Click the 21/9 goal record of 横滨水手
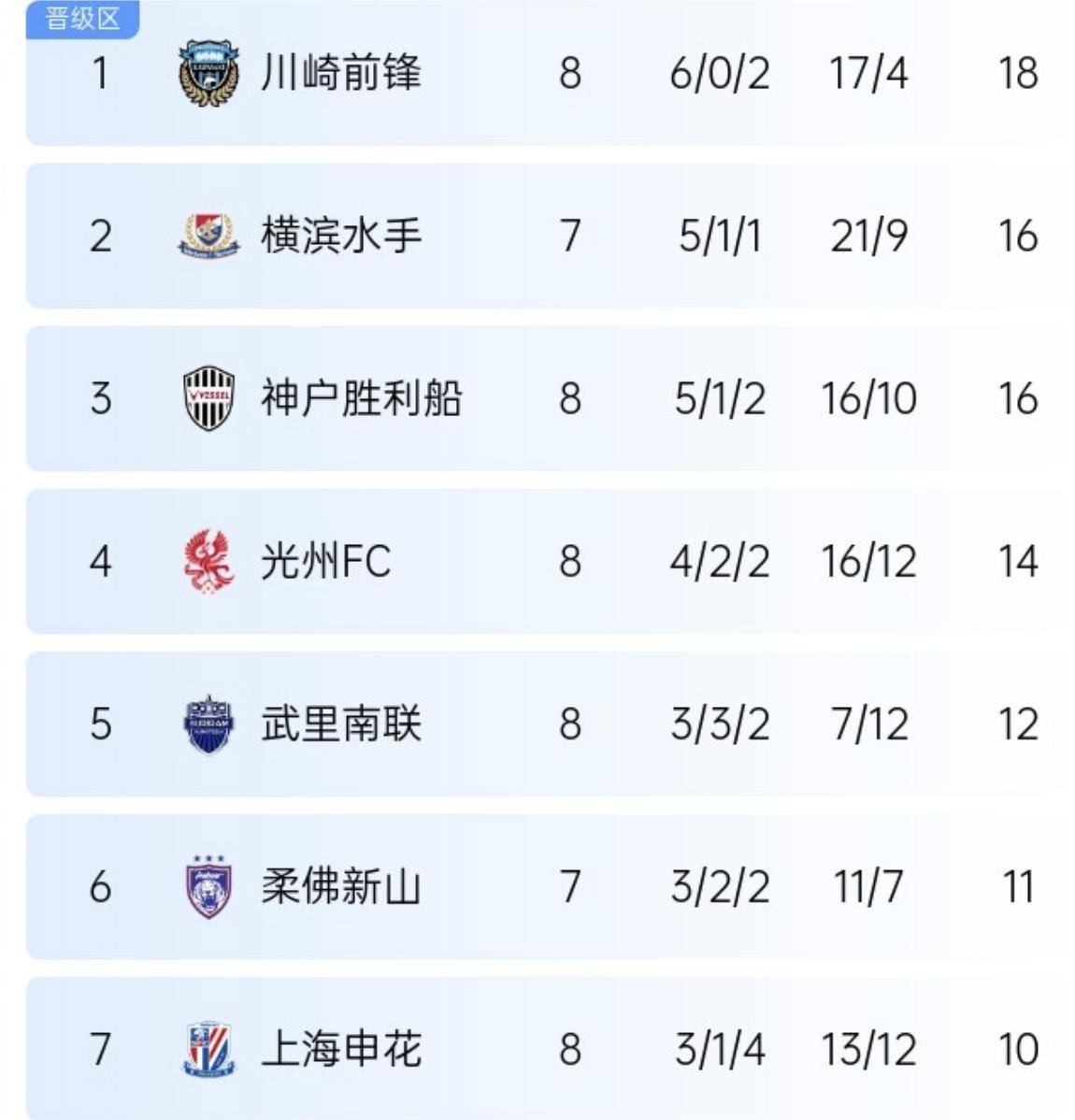The image size is (1075, 1120). [x=869, y=235]
